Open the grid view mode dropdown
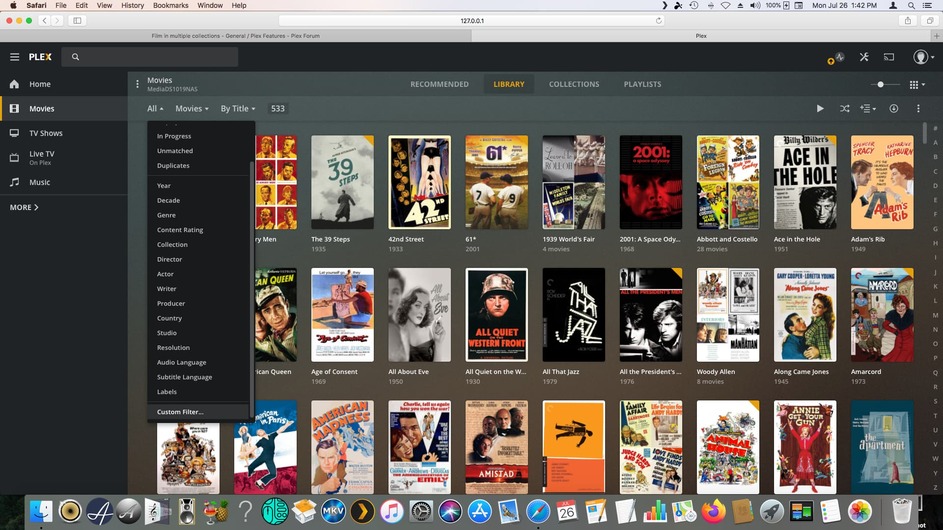This screenshot has height=530, width=943. point(917,85)
